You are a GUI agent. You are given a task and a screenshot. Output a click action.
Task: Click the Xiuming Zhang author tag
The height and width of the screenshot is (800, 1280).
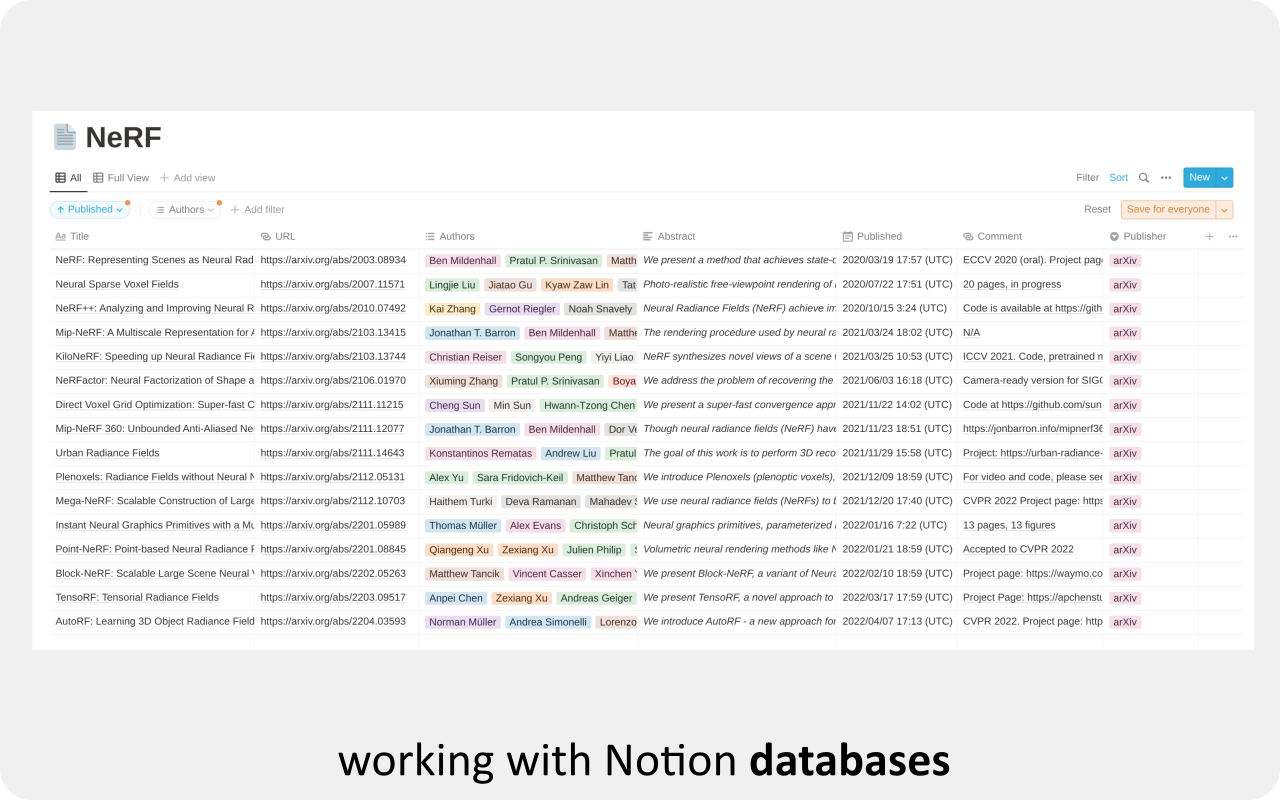pyautogui.click(x=463, y=381)
